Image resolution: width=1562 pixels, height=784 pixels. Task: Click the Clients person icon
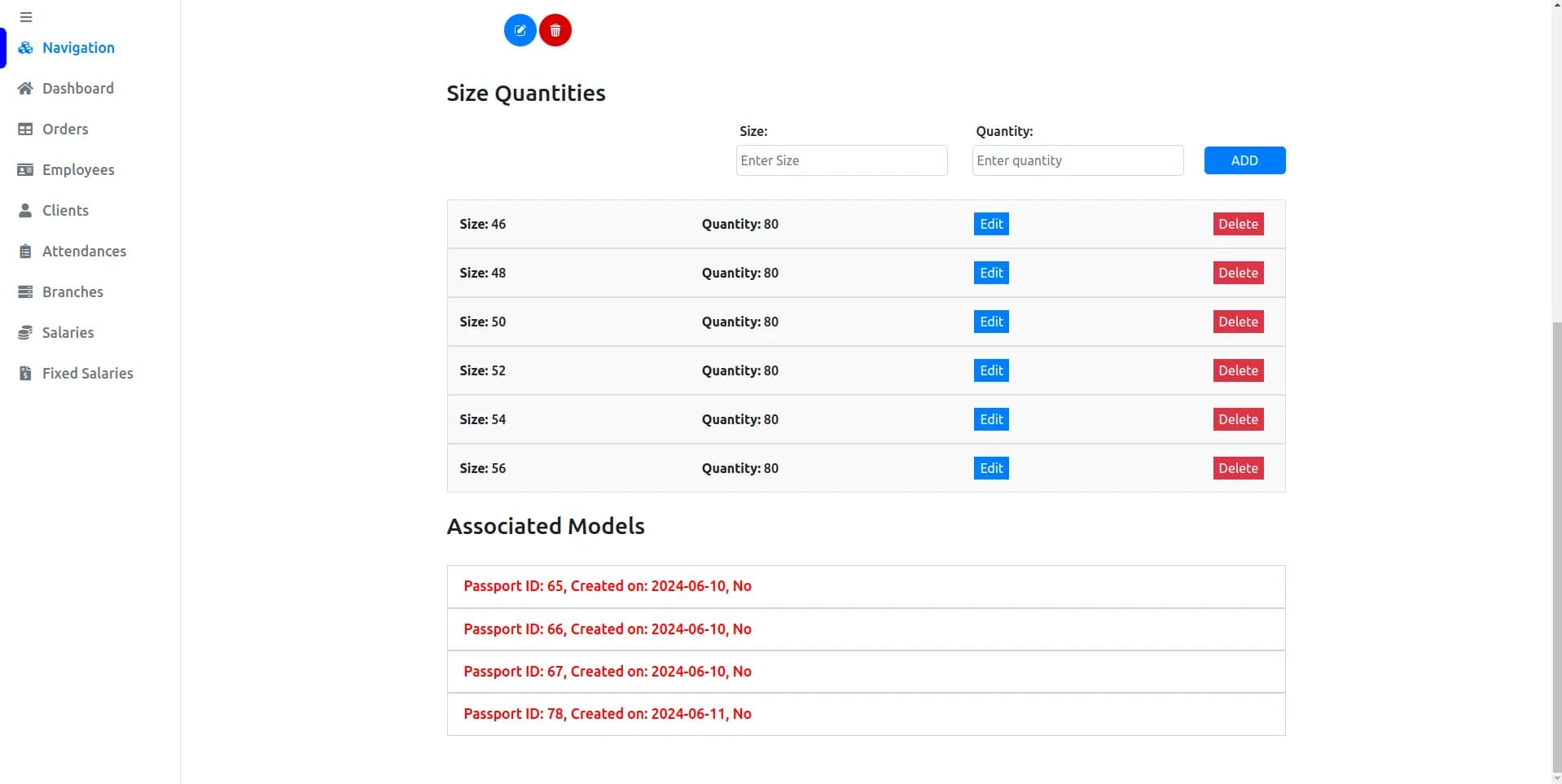click(x=26, y=211)
